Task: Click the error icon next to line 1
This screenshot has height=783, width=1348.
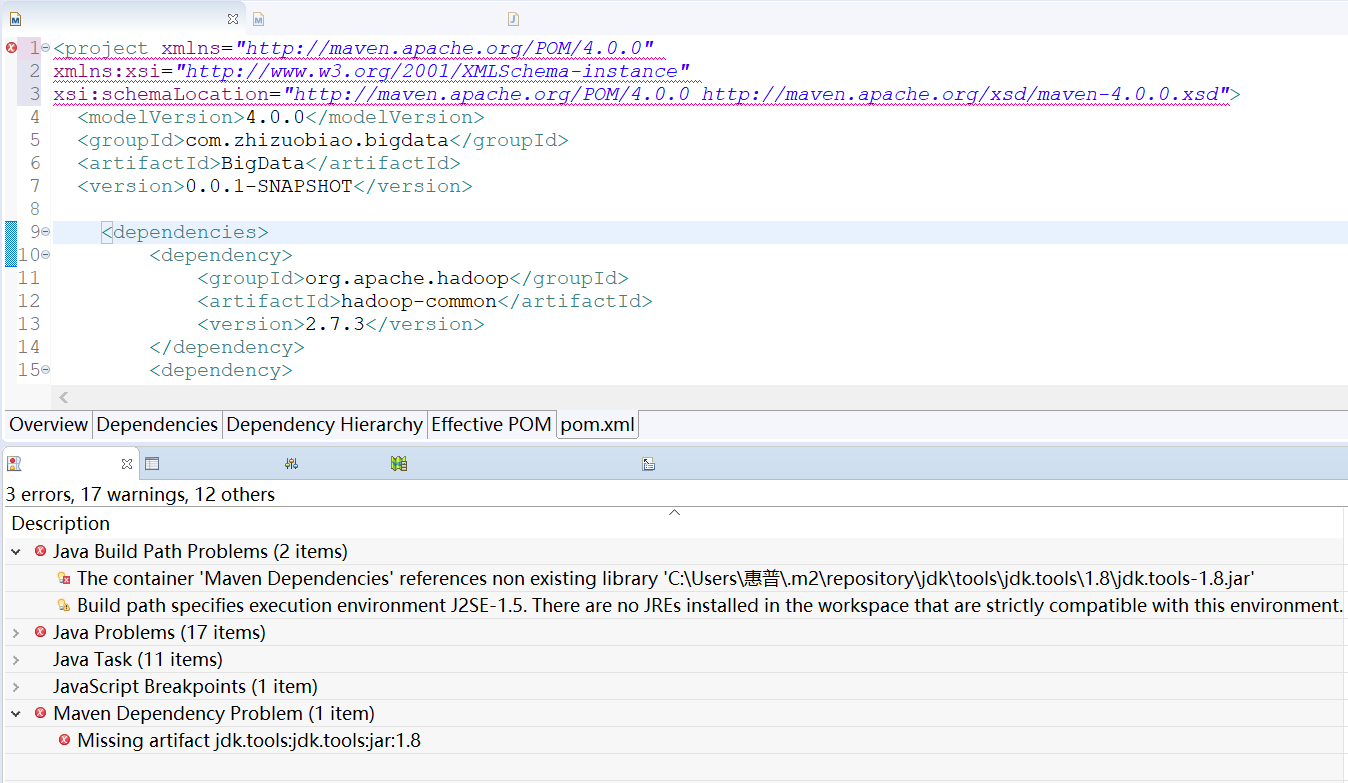Action: click(9, 47)
